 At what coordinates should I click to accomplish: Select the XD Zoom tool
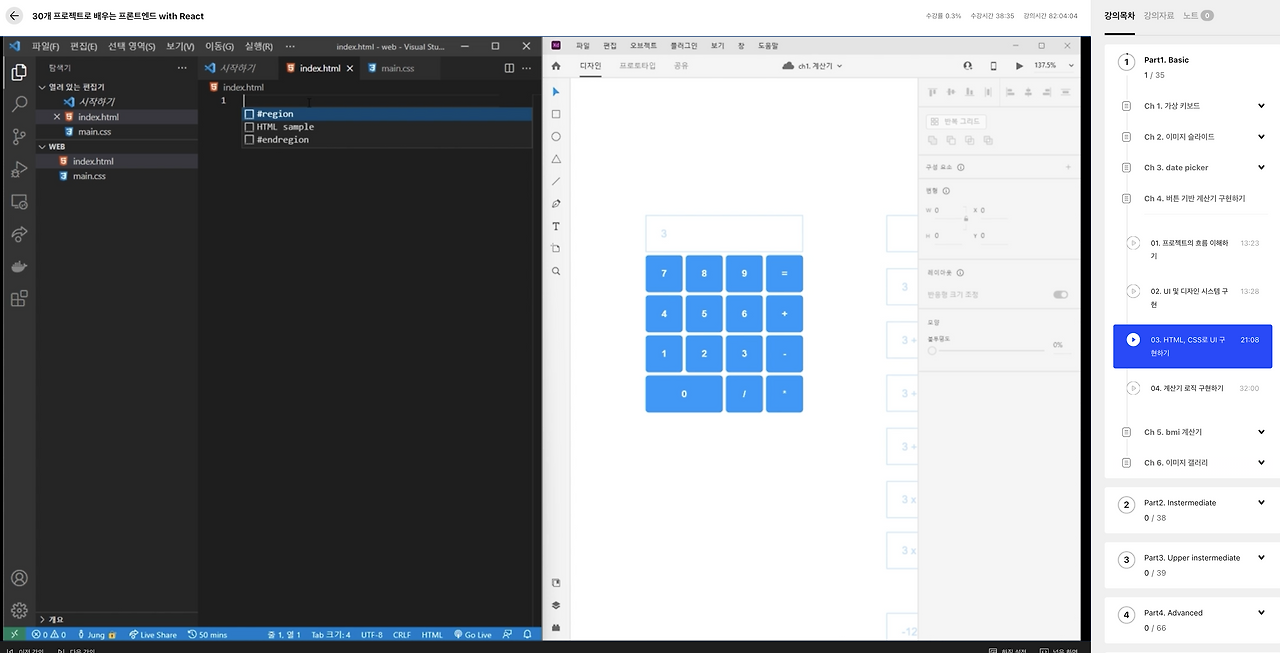[x=556, y=271]
